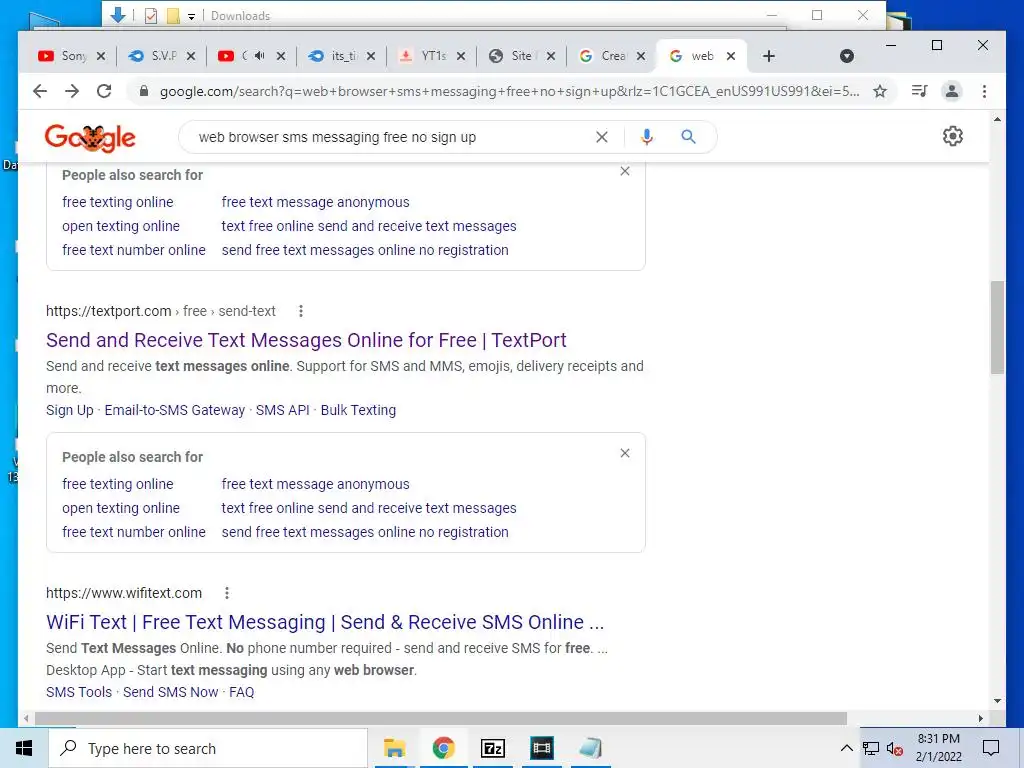
Task: Select 'free text number online' in lower box
Action: [x=134, y=532]
